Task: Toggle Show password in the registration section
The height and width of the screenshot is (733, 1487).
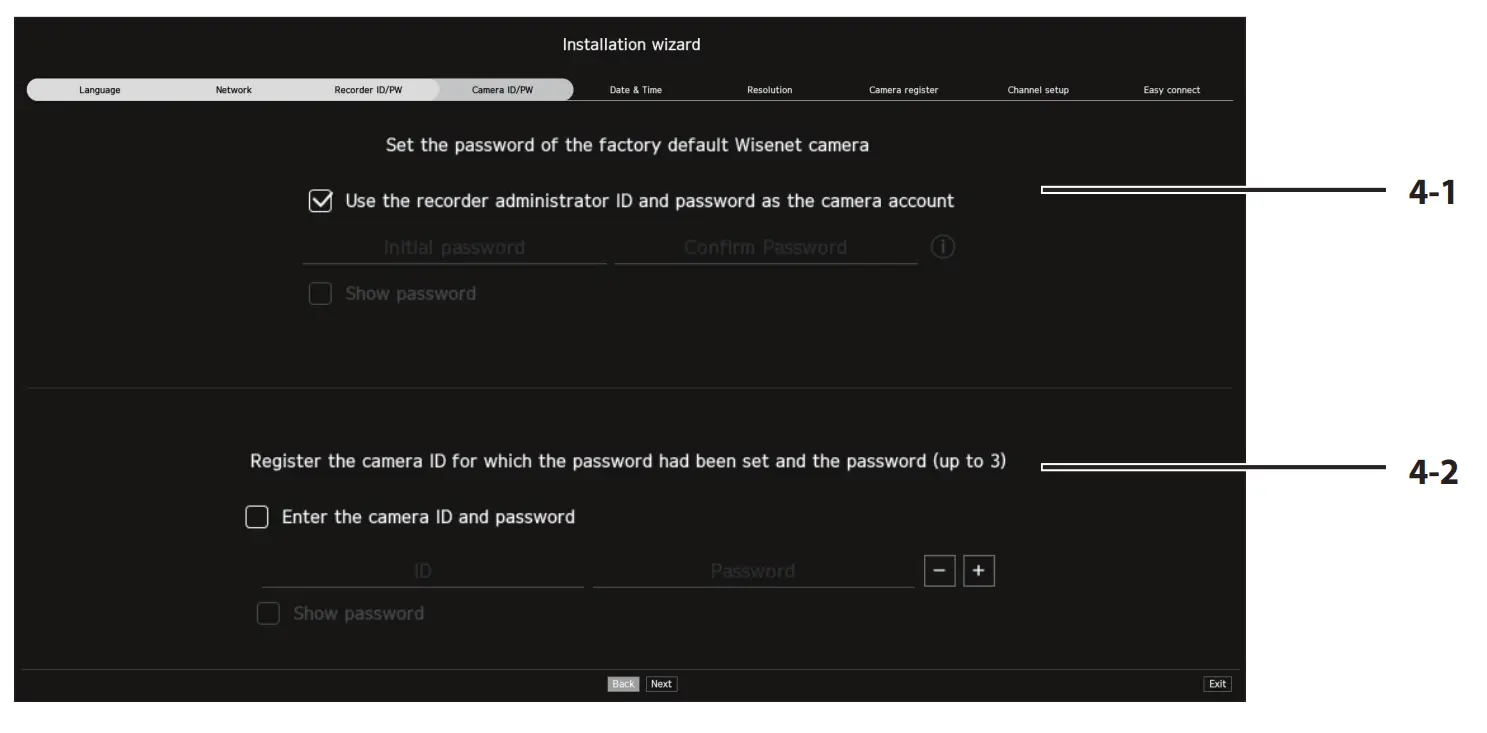Action: [x=268, y=613]
